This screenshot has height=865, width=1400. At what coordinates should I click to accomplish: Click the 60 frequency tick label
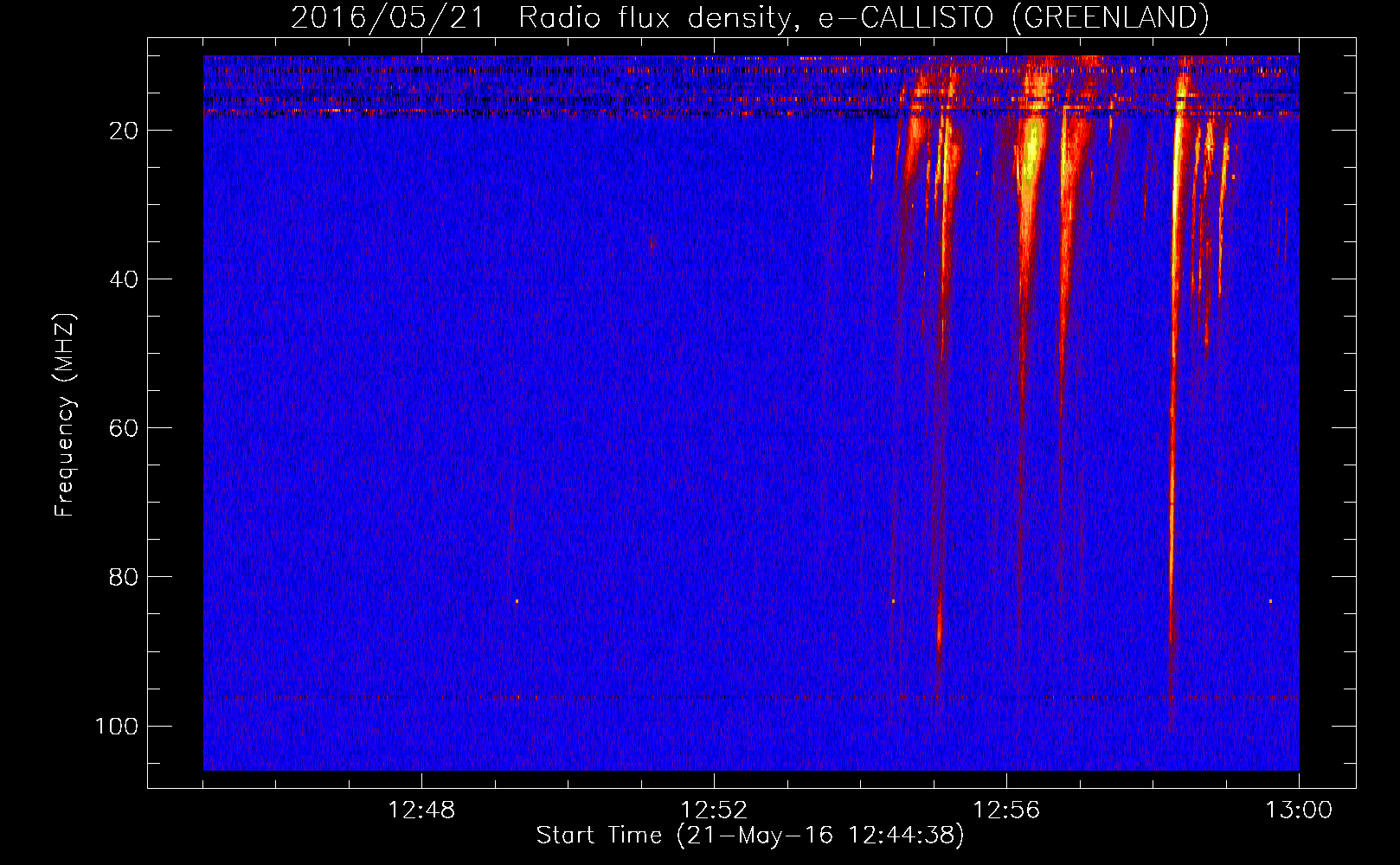coord(124,428)
